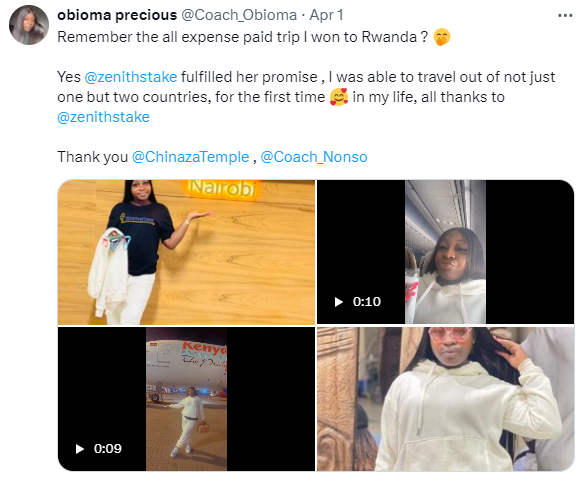The height and width of the screenshot is (481, 588).
Task: Click the Apr 1 post timestamp
Action: click(326, 15)
